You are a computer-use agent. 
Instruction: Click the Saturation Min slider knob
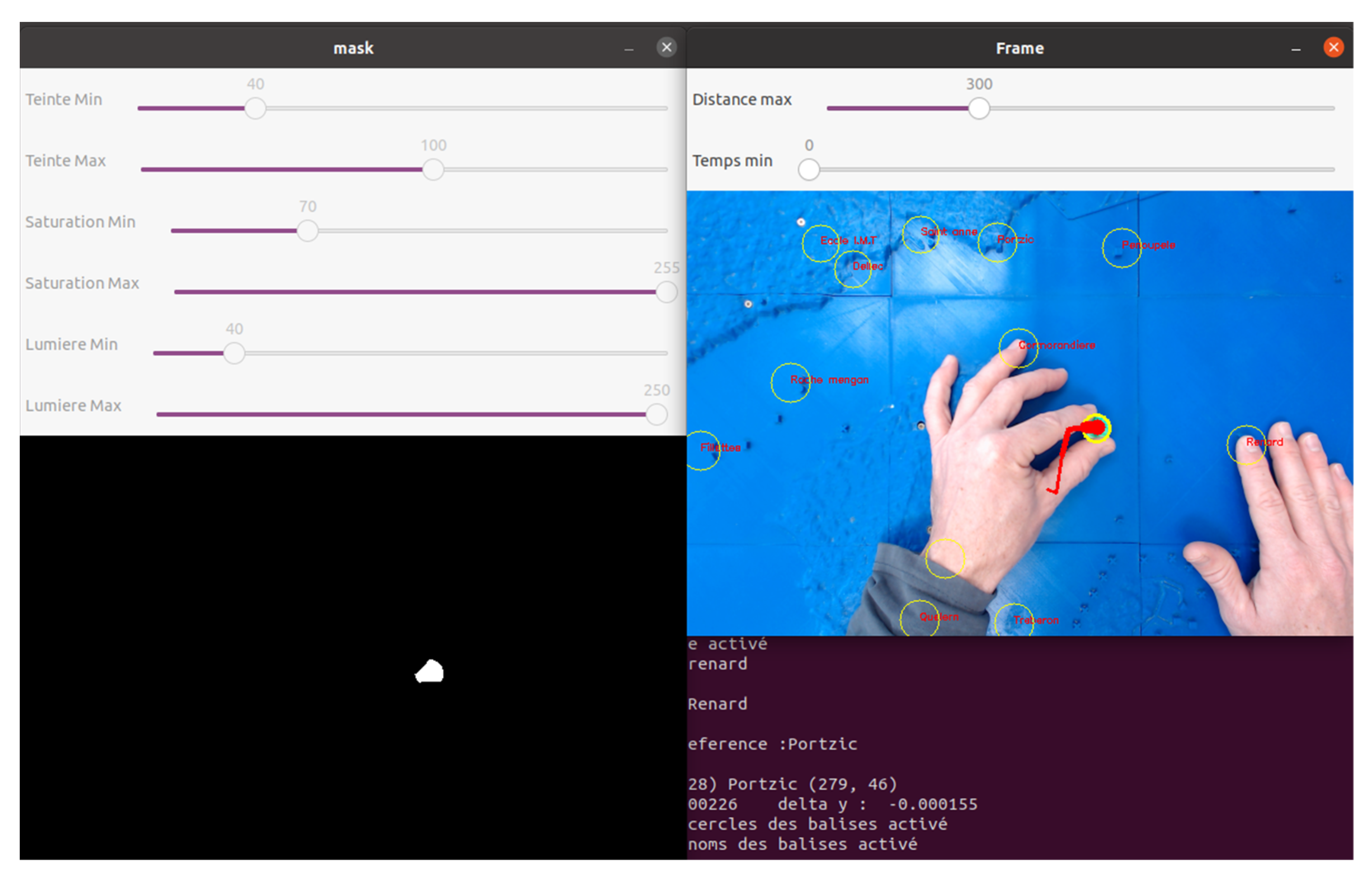pos(308,231)
